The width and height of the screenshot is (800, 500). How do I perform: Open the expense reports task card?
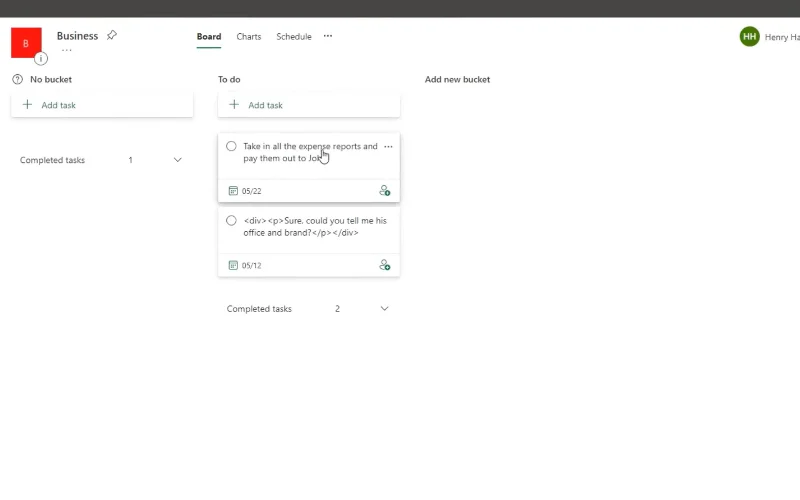(x=309, y=167)
